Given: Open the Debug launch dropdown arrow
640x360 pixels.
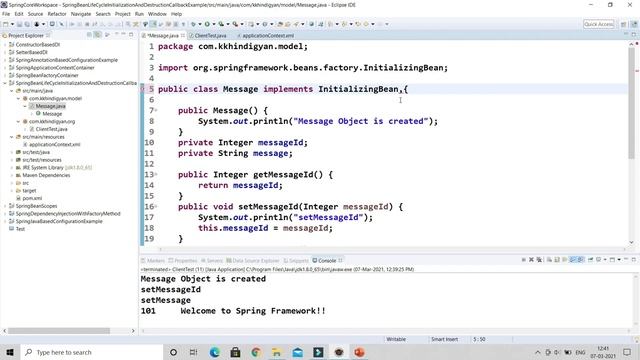Looking at the screenshot, I should point(200,24).
